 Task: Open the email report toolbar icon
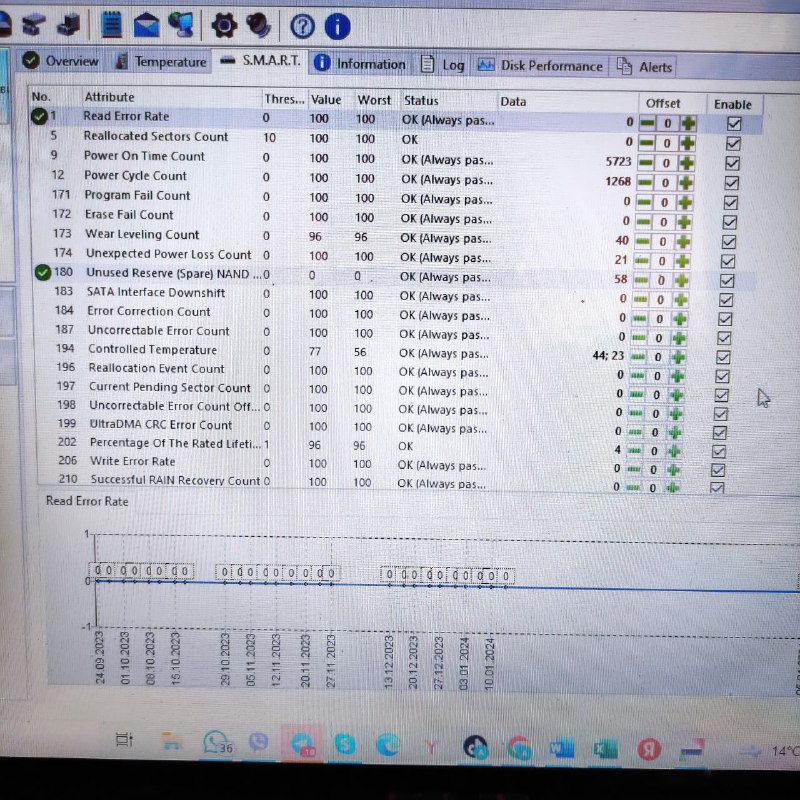coord(148,24)
